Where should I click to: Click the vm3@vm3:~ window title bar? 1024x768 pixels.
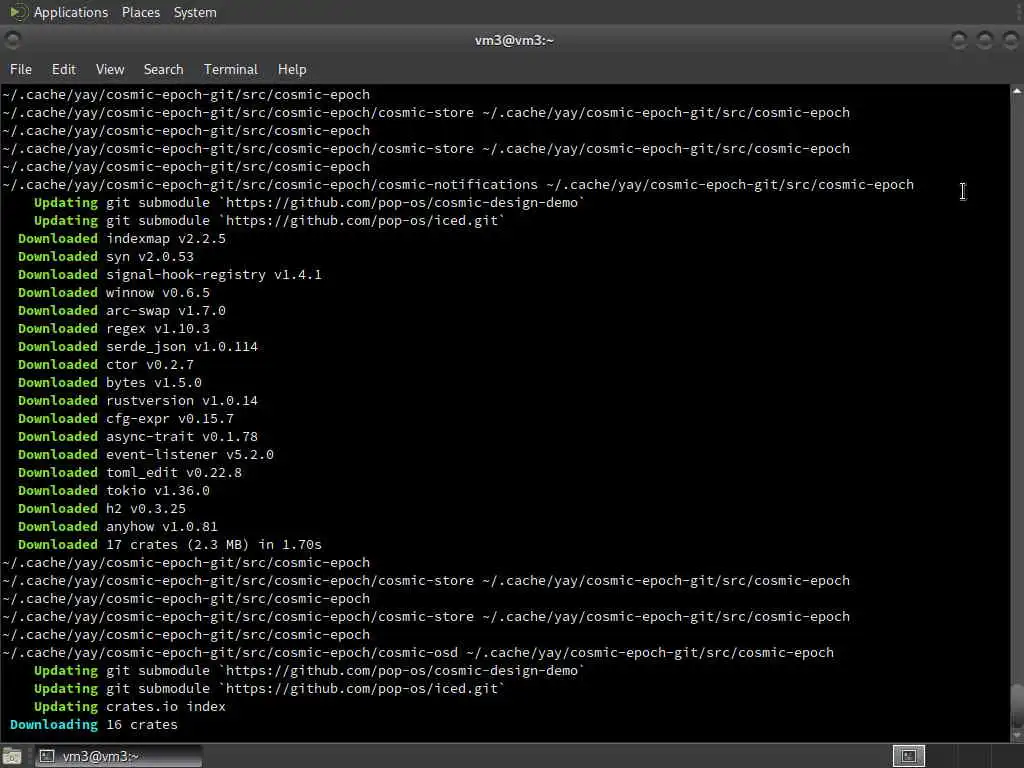click(513, 40)
